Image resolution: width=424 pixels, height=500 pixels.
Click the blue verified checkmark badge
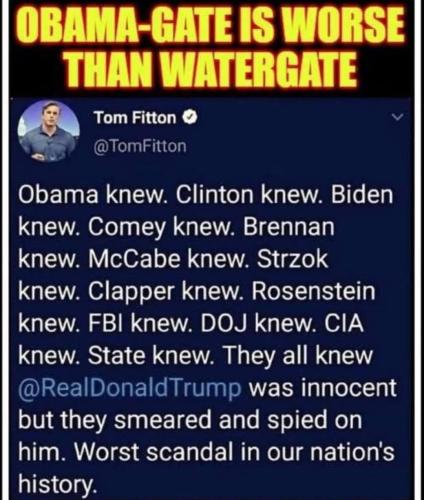[190, 118]
